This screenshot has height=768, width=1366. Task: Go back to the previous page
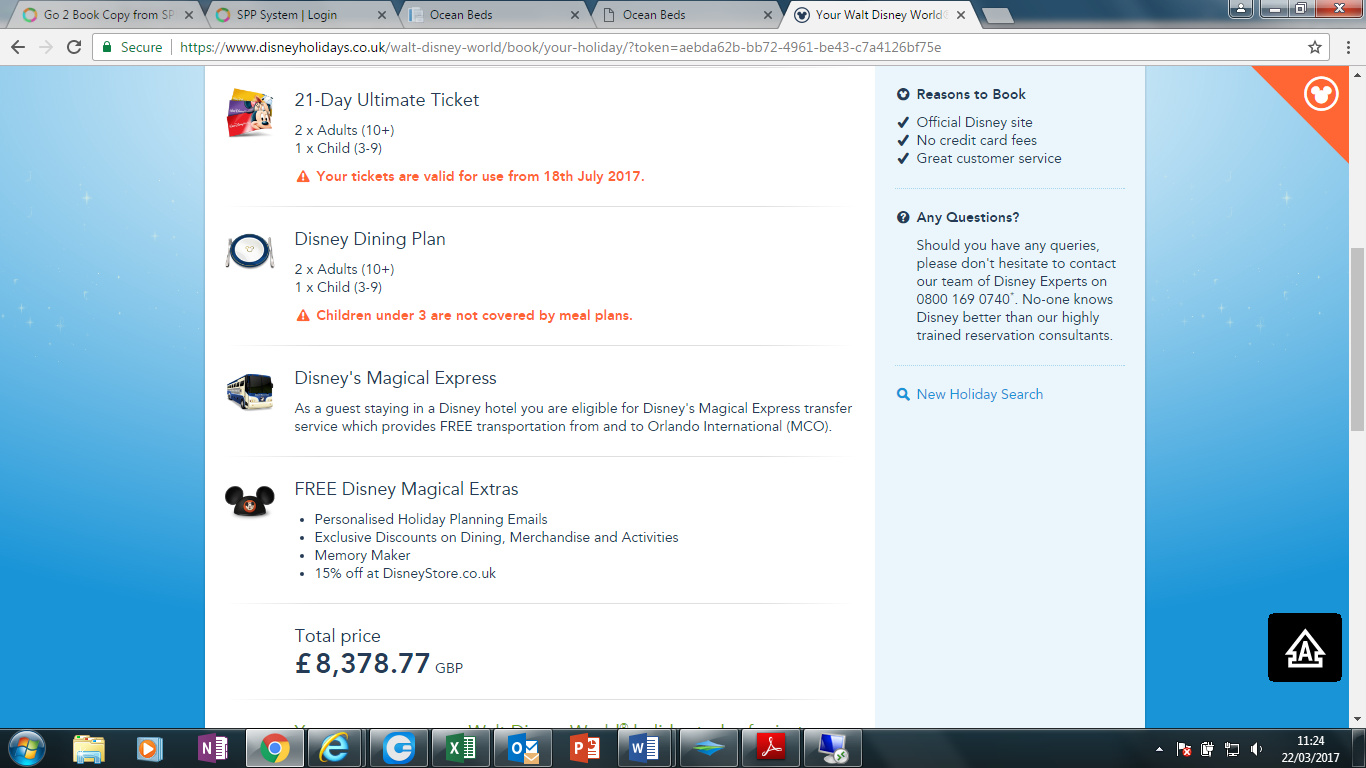click(18, 47)
